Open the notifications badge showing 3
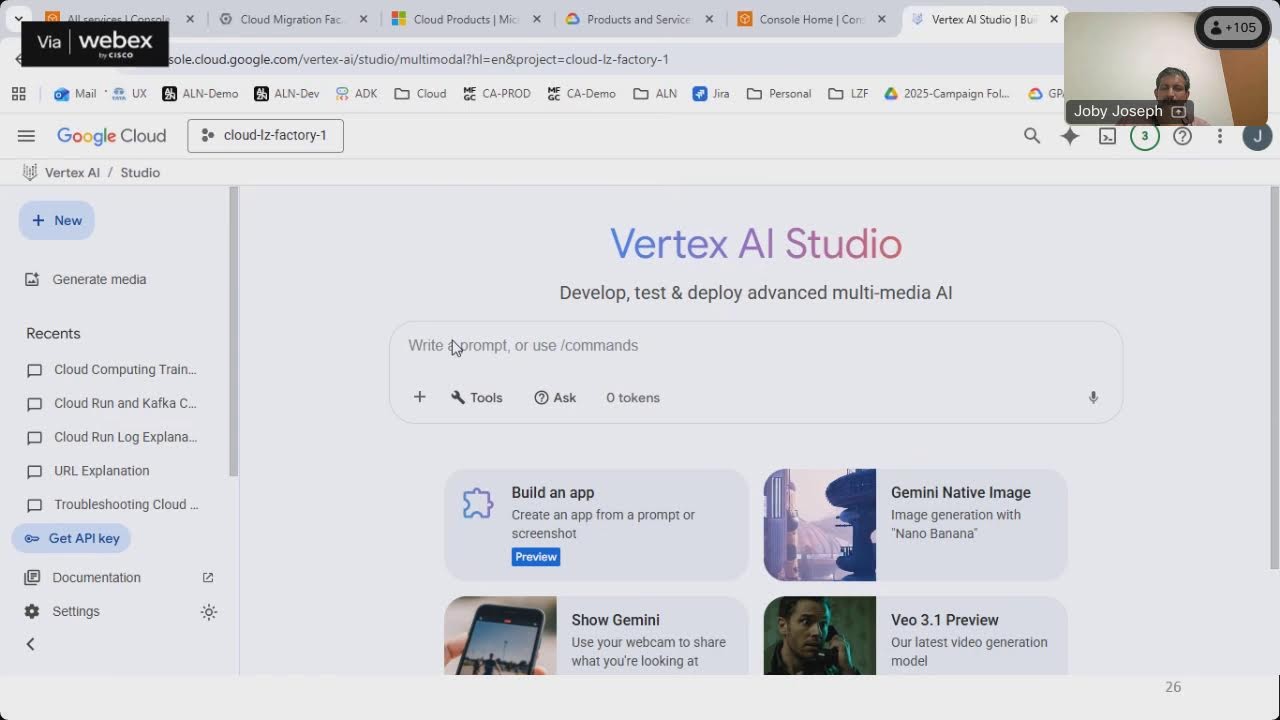Viewport: 1280px width, 720px height. click(1145, 136)
